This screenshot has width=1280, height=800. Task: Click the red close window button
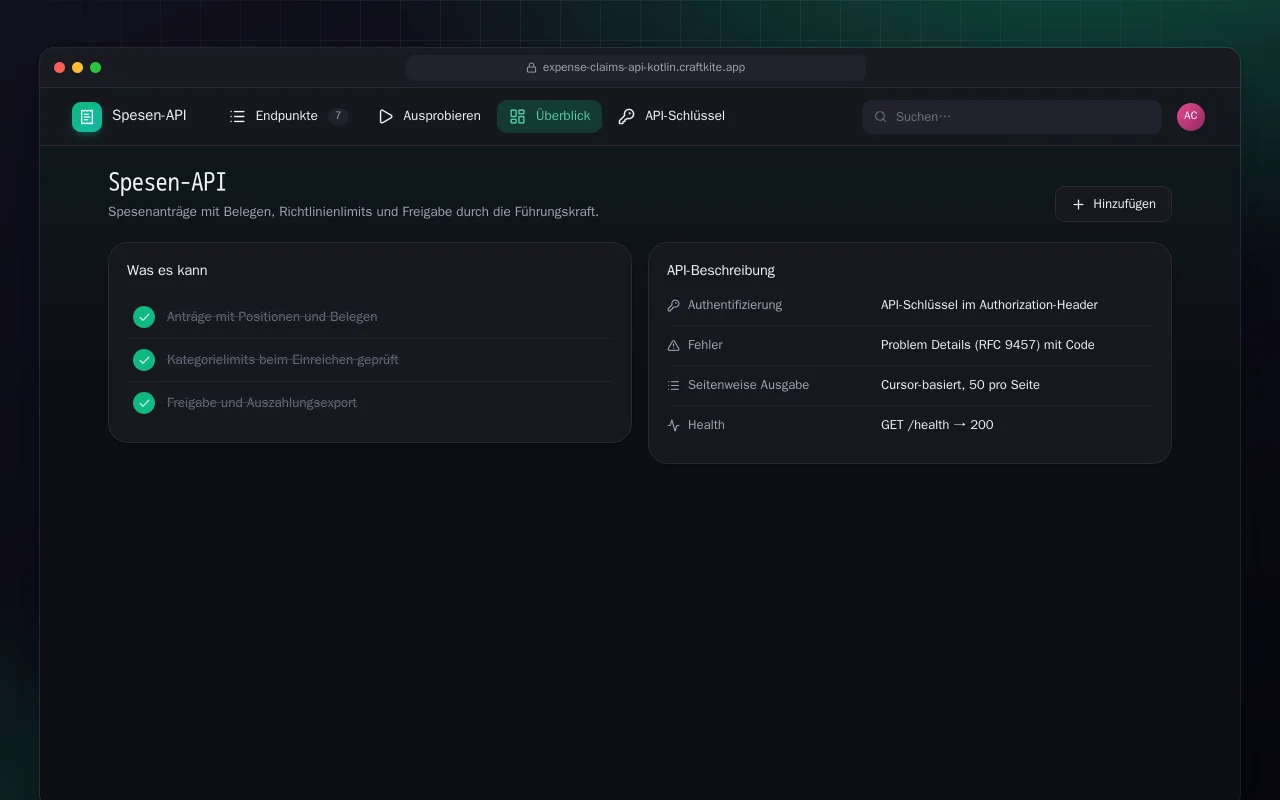coord(59,68)
